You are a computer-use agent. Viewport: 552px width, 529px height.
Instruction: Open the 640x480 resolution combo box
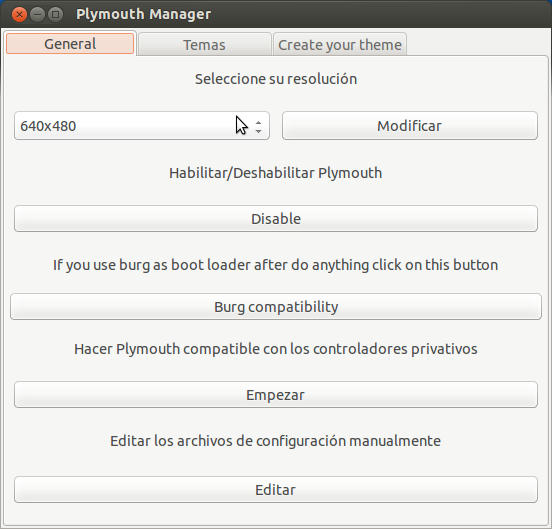(x=142, y=126)
